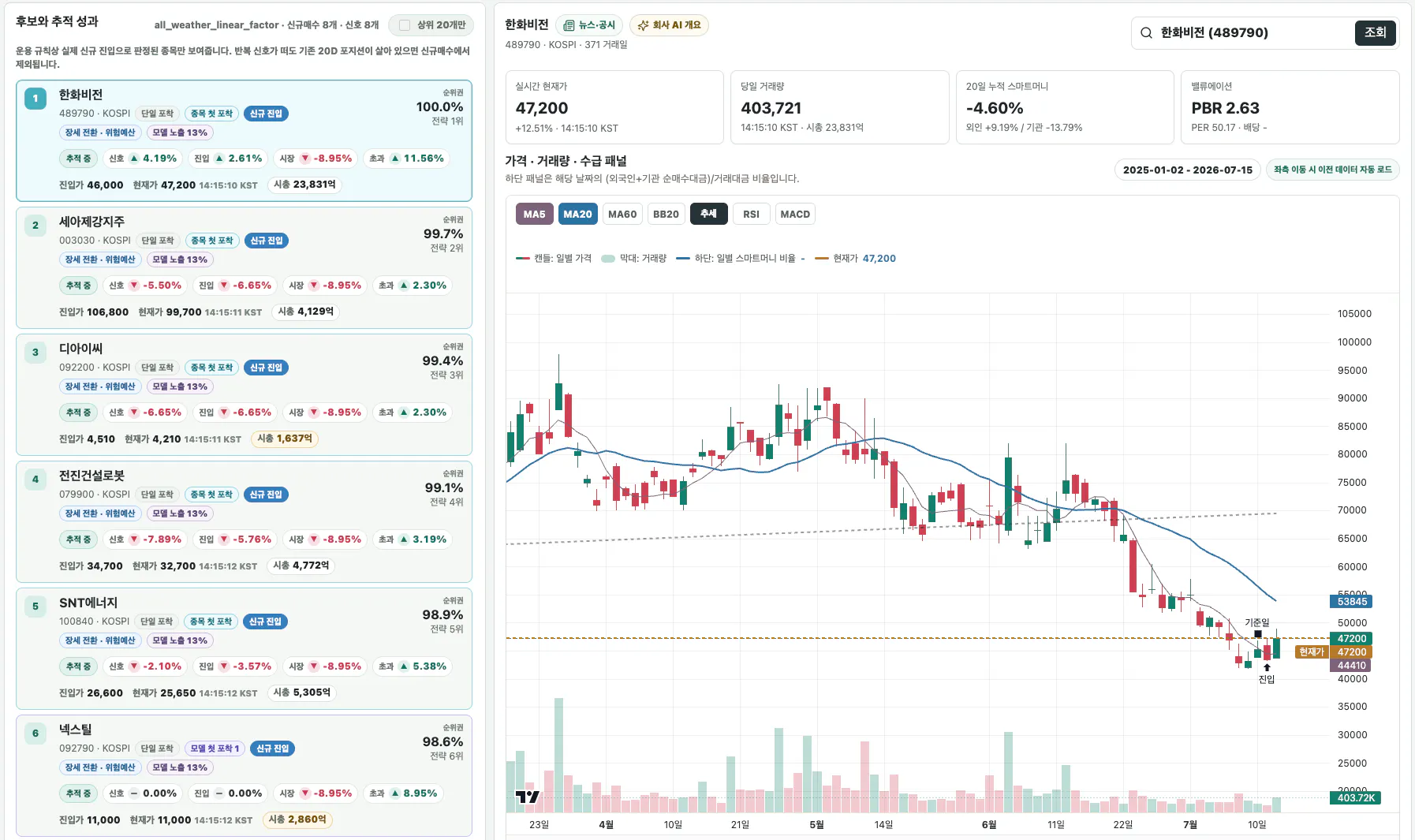Click 장세 전환 · 위험예산 tag on 전진건설로봇 card

tap(100, 513)
